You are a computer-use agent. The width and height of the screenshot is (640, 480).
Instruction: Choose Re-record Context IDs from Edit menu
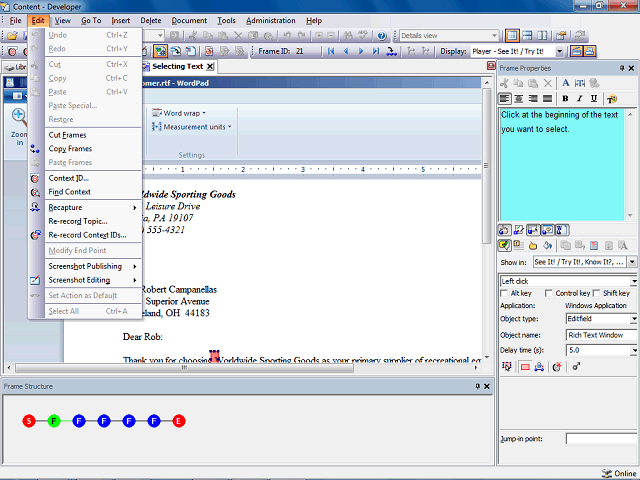click(93, 235)
